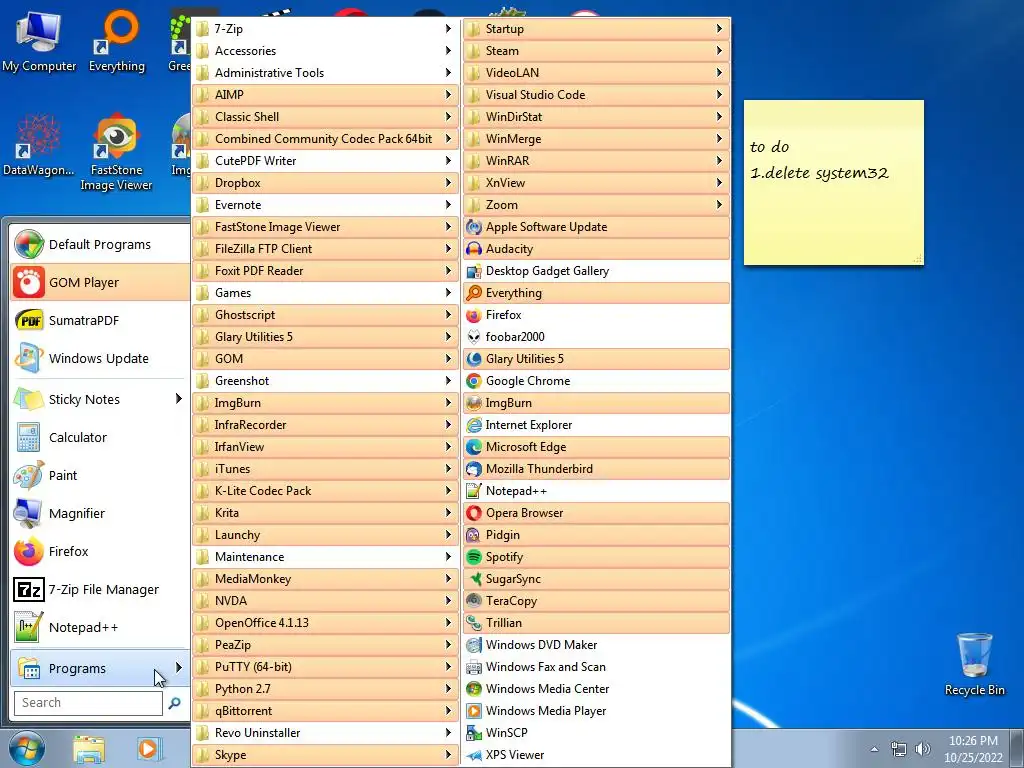Launch WinSCP

596,733
